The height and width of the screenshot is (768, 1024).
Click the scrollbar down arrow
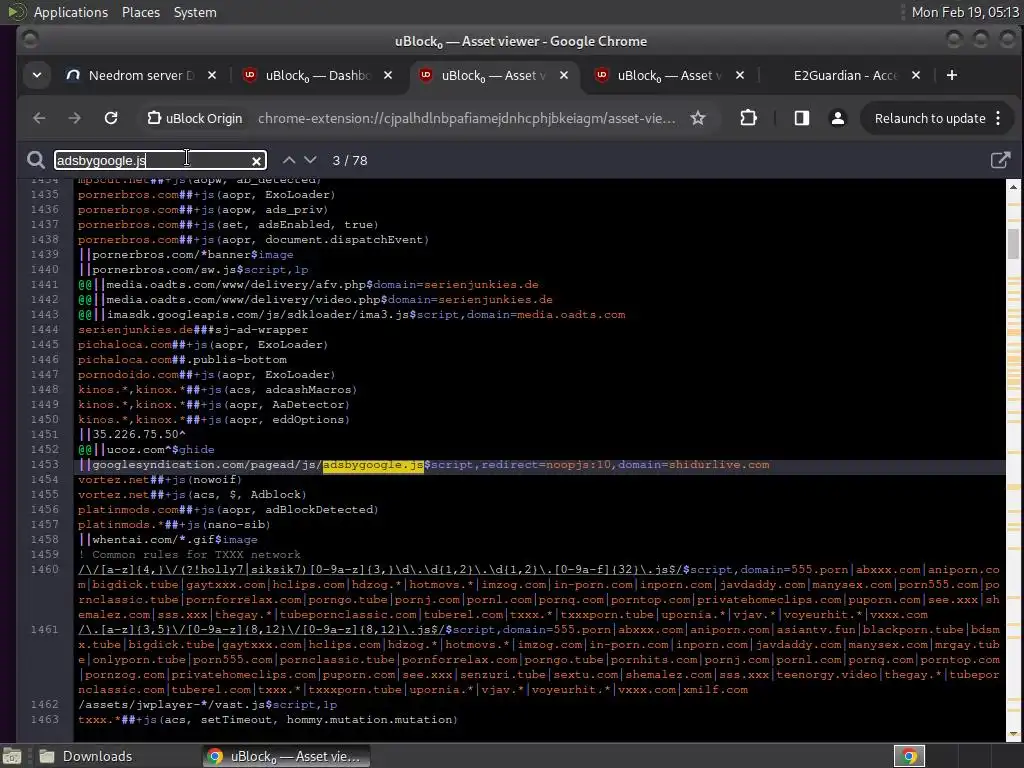1014,734
